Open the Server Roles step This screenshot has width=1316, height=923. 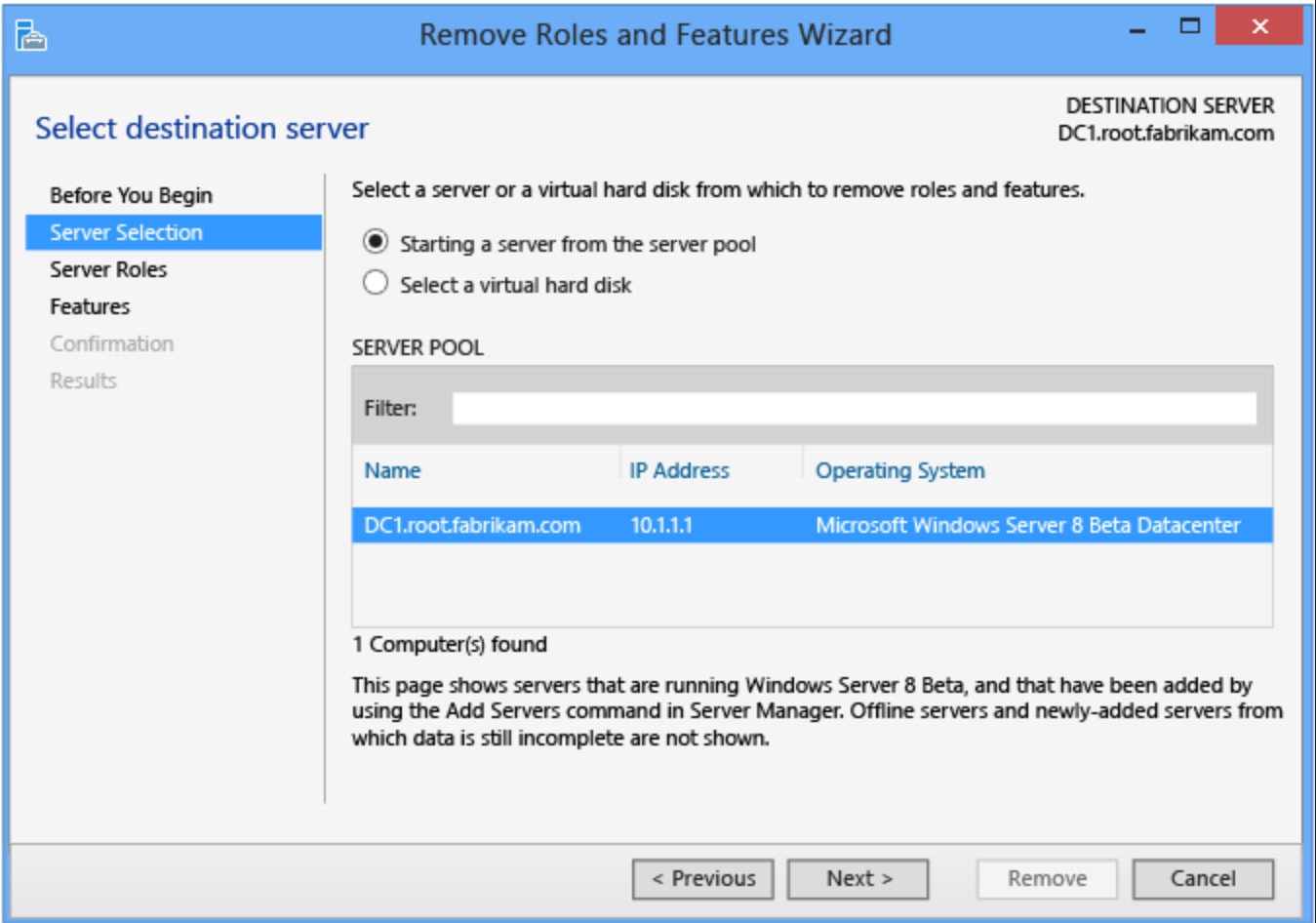[108, 269]
